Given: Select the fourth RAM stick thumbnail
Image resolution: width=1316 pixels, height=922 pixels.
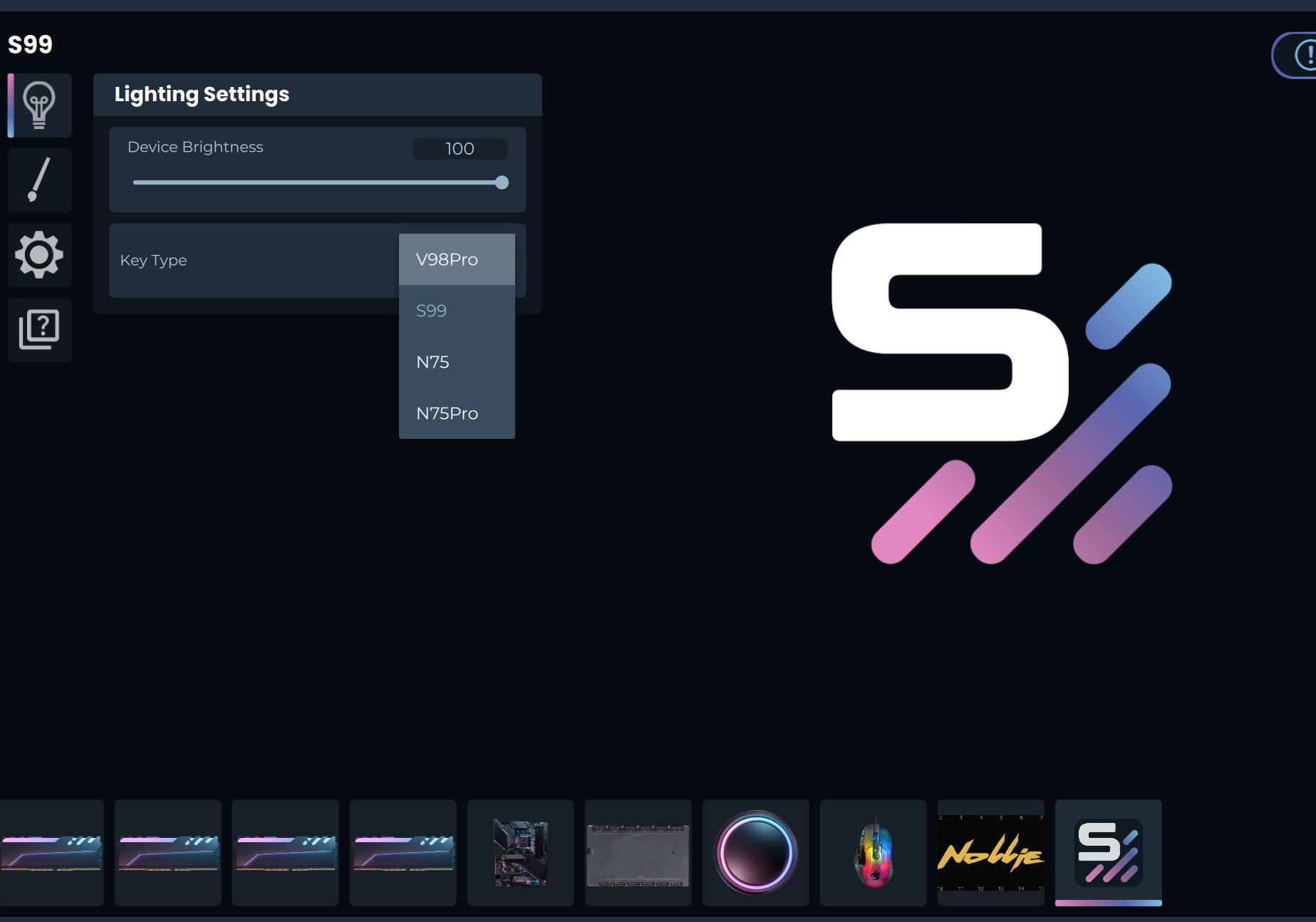Looking at the screenshot, I should 403,853.
